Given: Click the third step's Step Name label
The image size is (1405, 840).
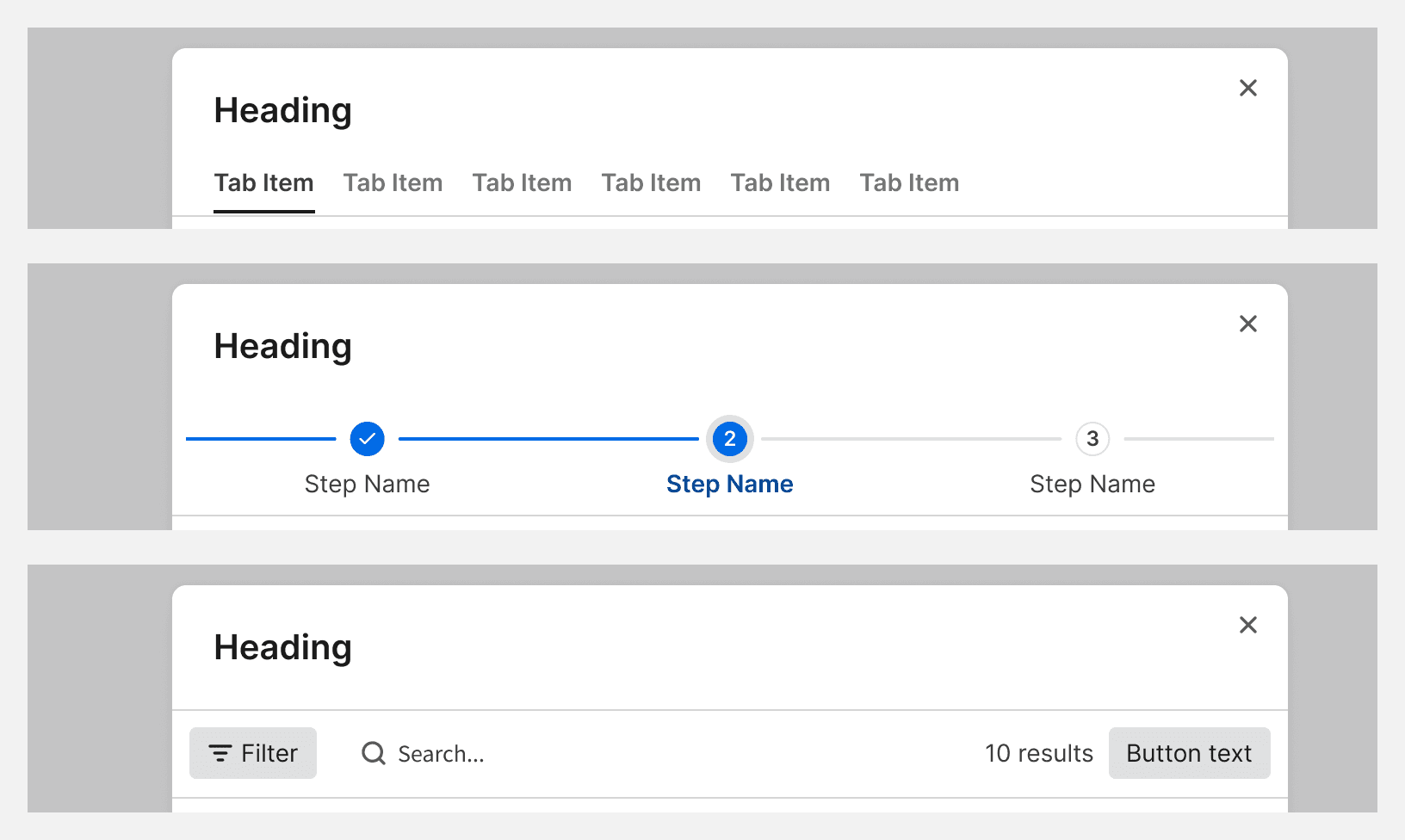Looking at the screenshot, I should point(1092,484).
